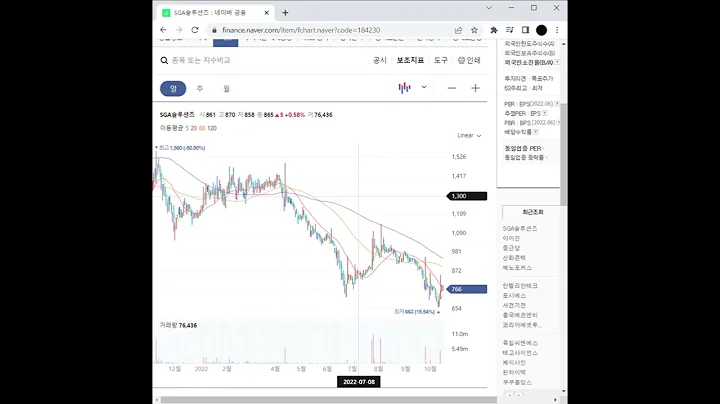720x404 pixels.
Task: Click the 2022-07-08 date marker
Action: pos(359,382)
